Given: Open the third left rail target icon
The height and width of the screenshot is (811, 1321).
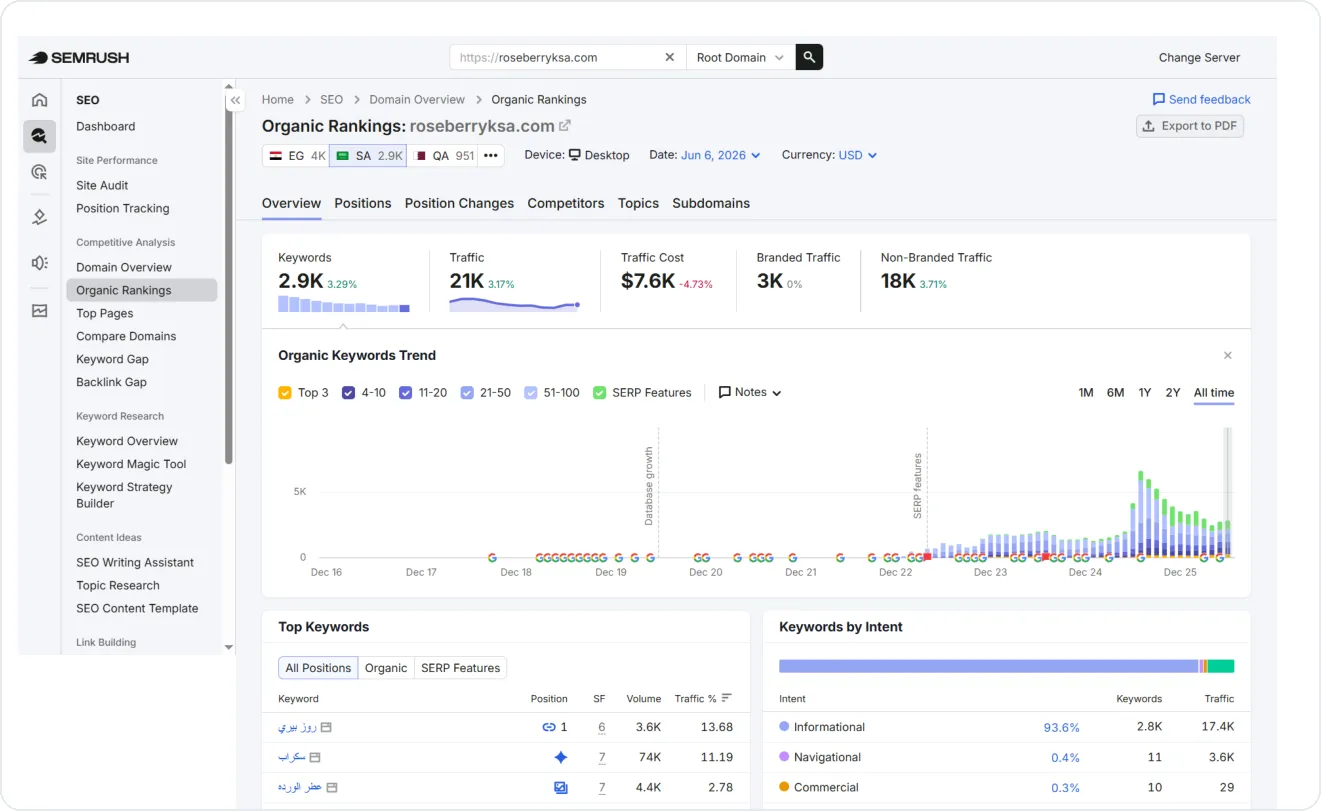Looking at the screenshot, I should (39, 172).
